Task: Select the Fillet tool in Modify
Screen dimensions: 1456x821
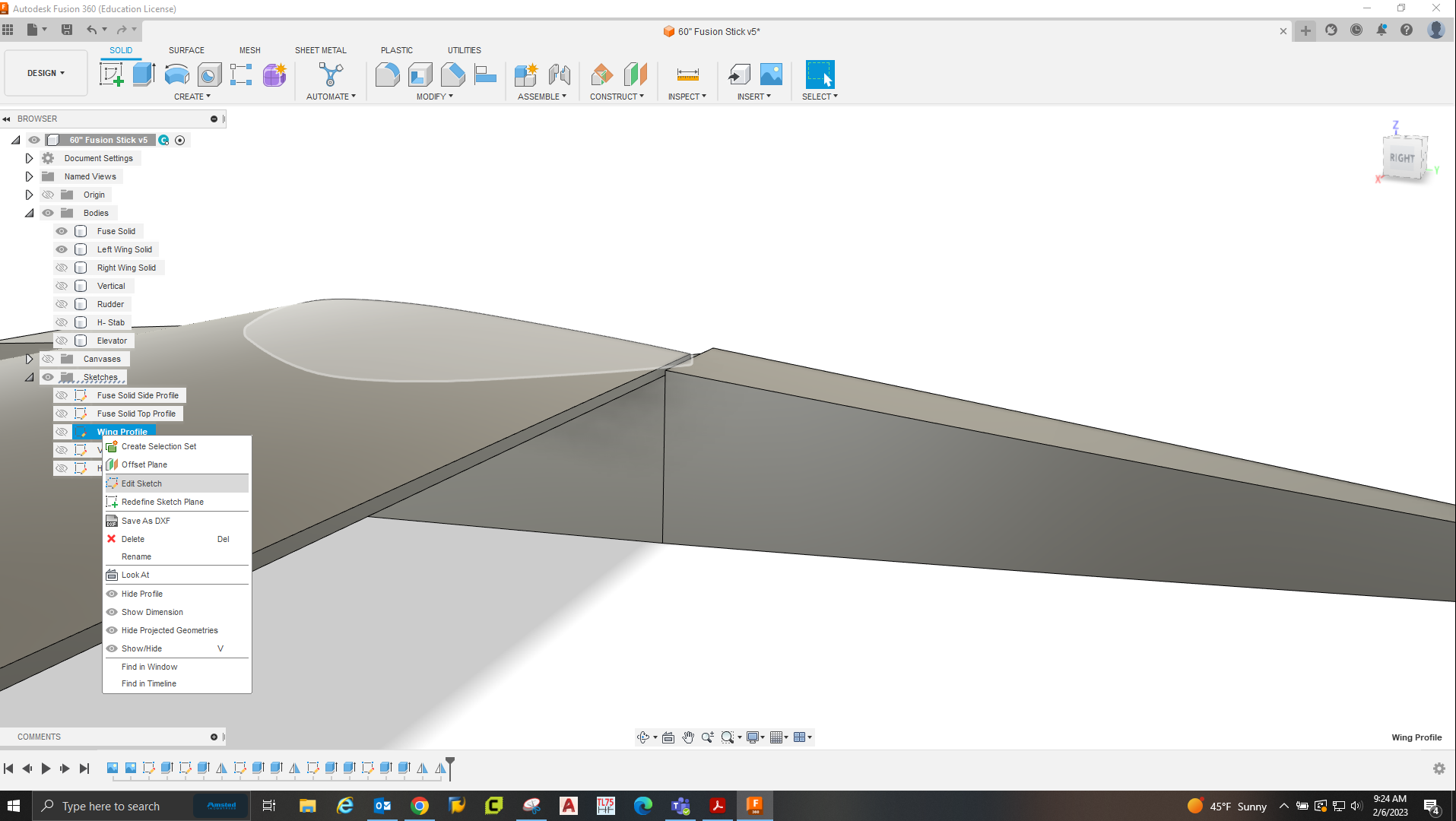Action: (387, 74)
